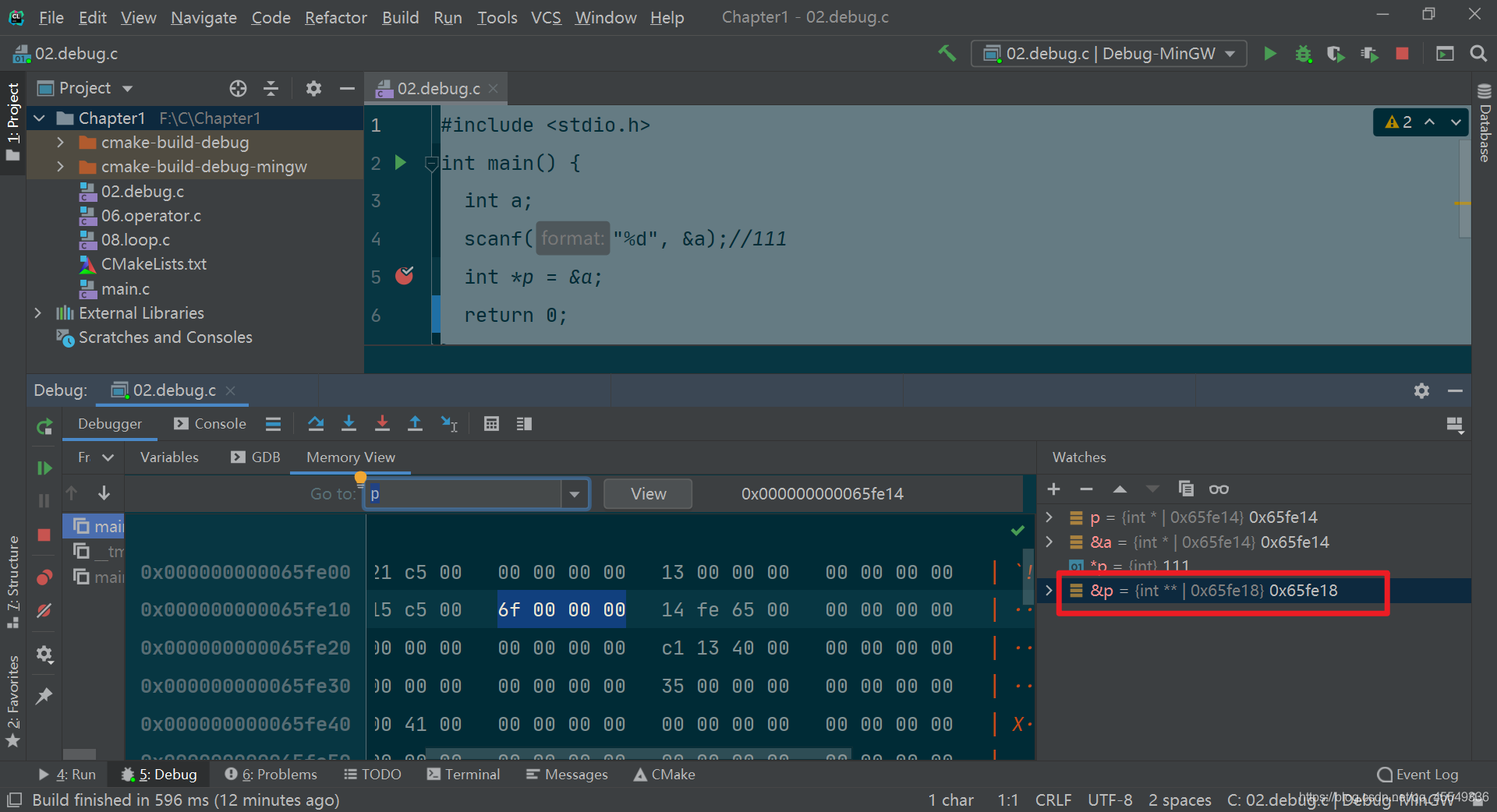1497x812 pixels.
Task: Click Run to Cursor icon
Action: pyautogui.click(x=449, y=423)
